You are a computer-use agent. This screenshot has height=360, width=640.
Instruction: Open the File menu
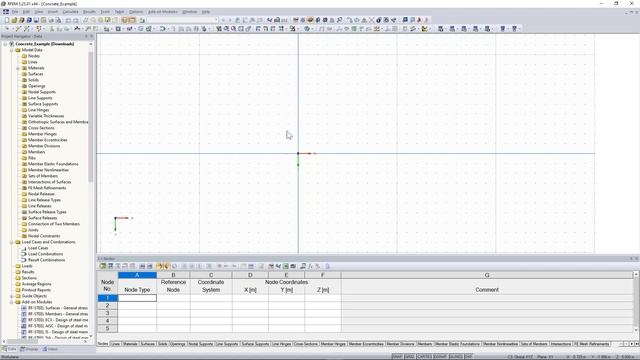coord(15,12)
